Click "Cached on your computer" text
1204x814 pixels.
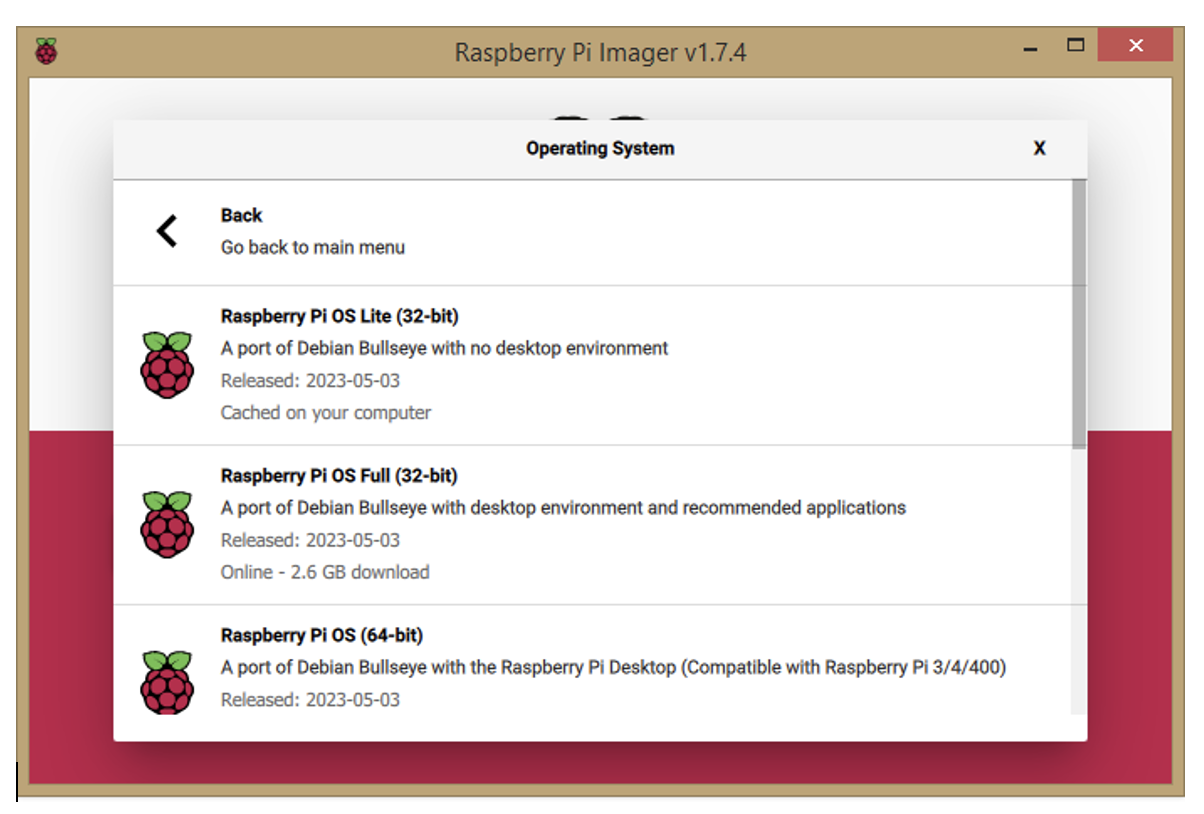326,413
